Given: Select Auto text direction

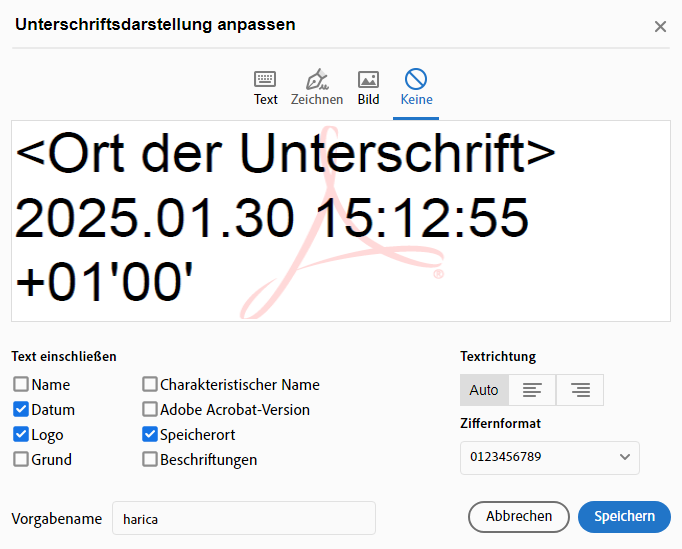Looking at the screenshot, I should pyautogui.click(x=484, y=390).
